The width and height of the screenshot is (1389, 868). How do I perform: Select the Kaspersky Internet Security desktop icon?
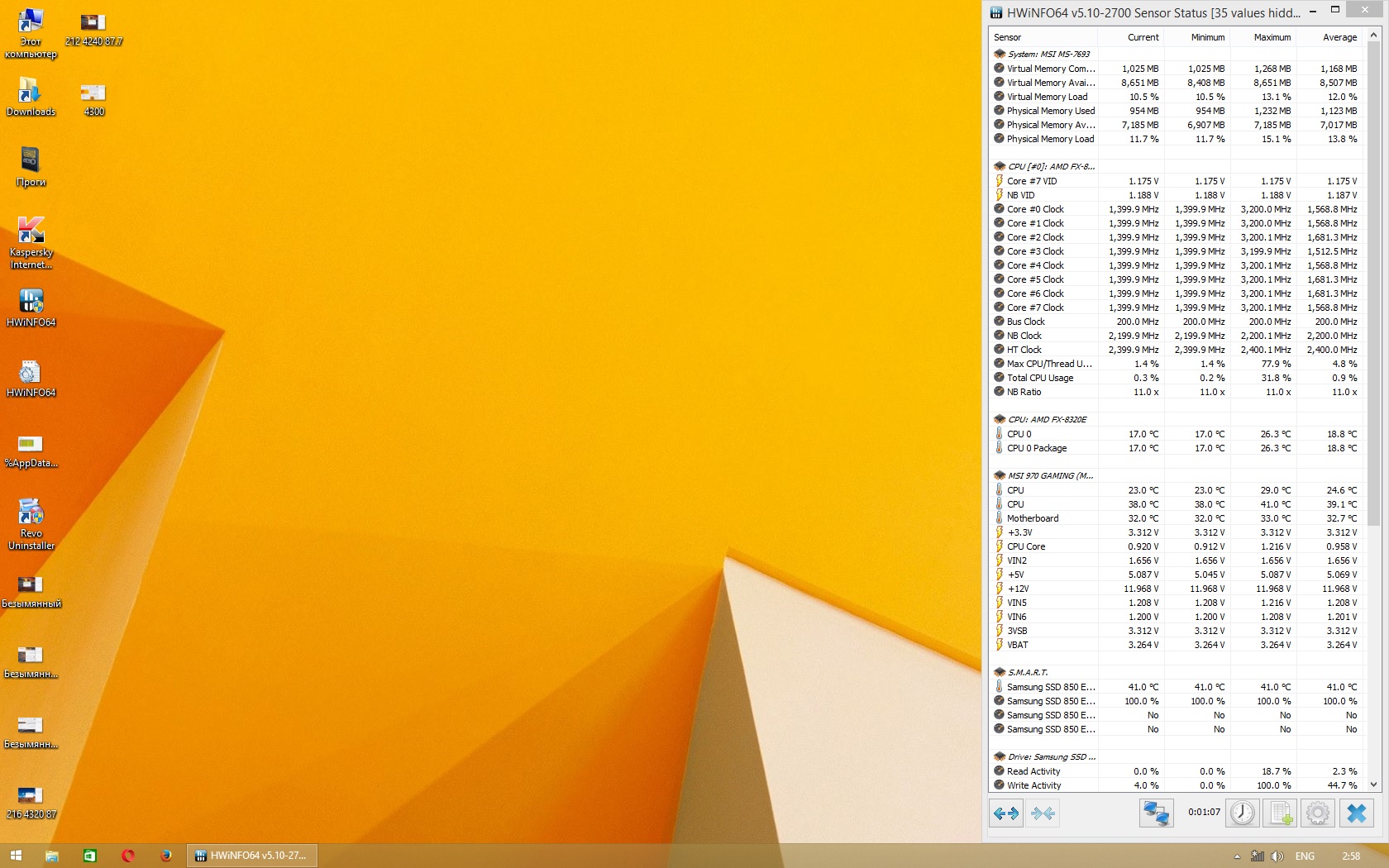[31, 243]
